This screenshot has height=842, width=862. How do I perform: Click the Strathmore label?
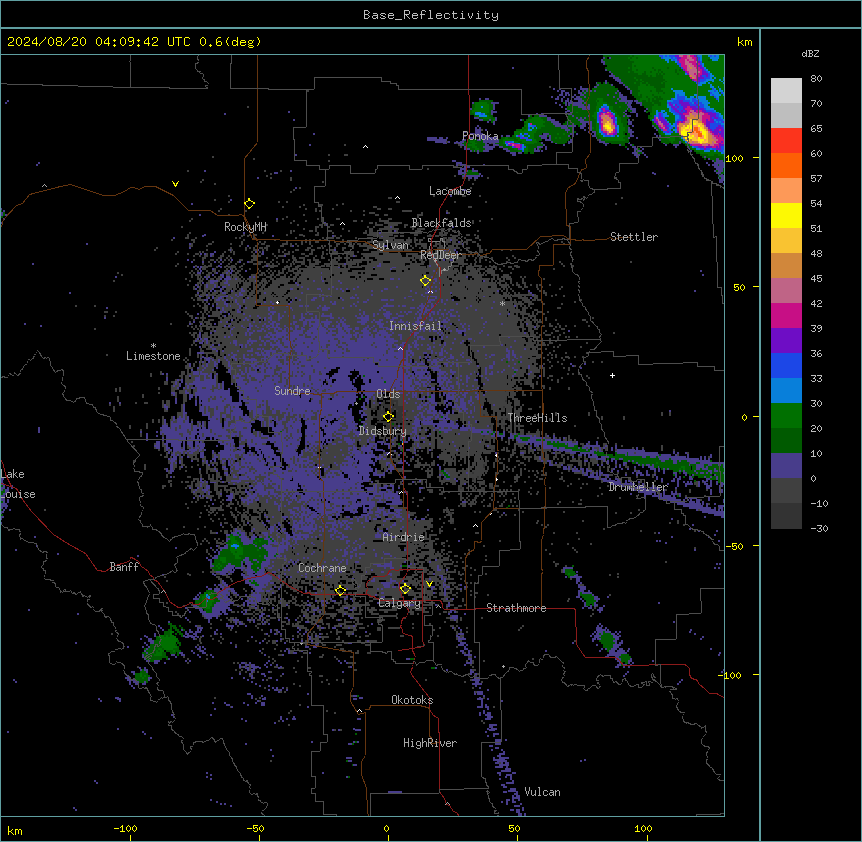[x=516, y=608]
